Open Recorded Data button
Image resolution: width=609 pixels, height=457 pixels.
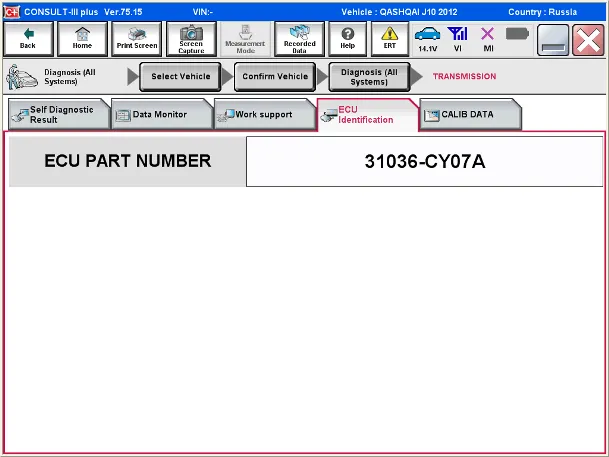(x=299, y=39)
